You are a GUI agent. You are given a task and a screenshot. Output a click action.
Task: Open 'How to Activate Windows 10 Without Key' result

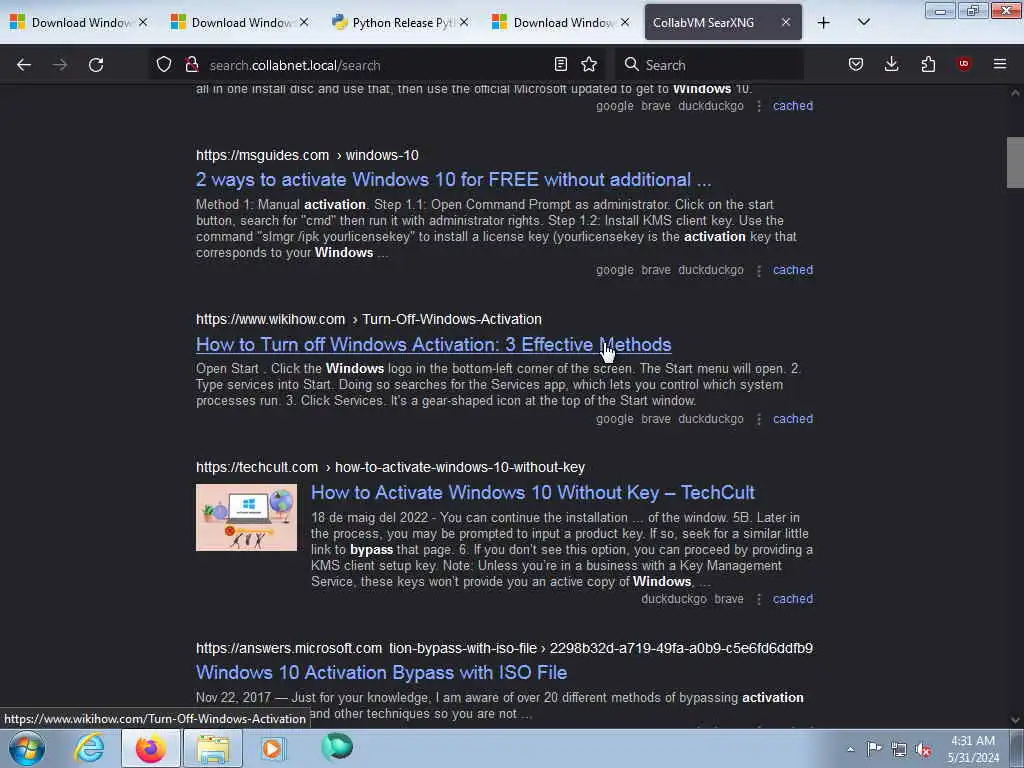click(x=532, y=492)
